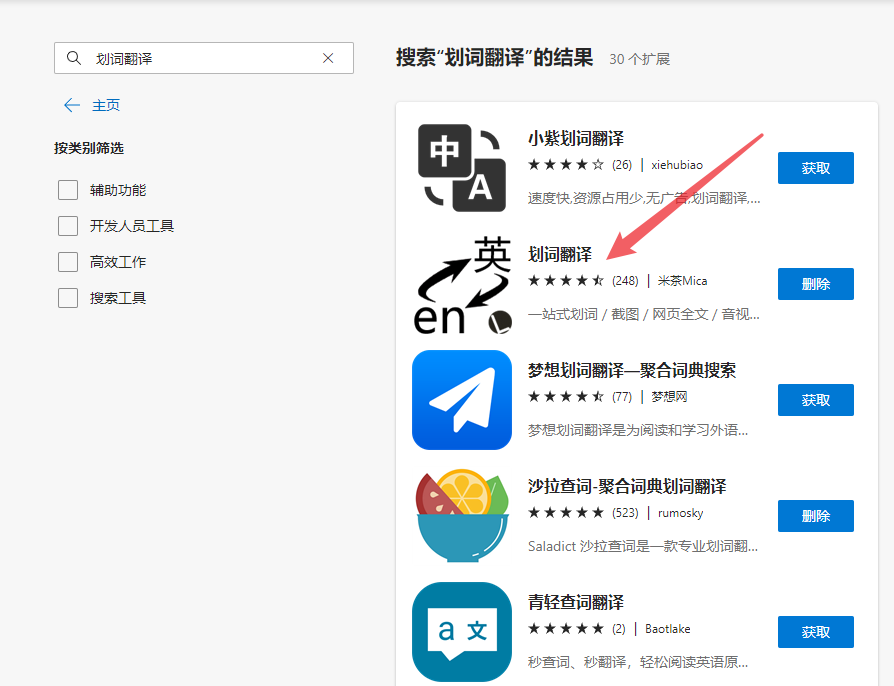Viewport: 894px width, 686px height.
Task: Open 沙拉查词-聚合词典划词翻译 title
Action: (627, 486)
